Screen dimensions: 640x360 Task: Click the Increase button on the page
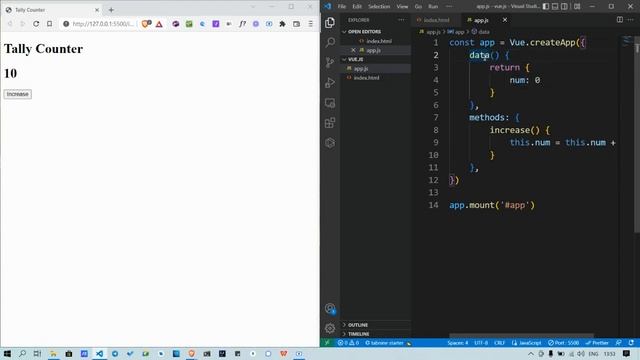point(18,94)
